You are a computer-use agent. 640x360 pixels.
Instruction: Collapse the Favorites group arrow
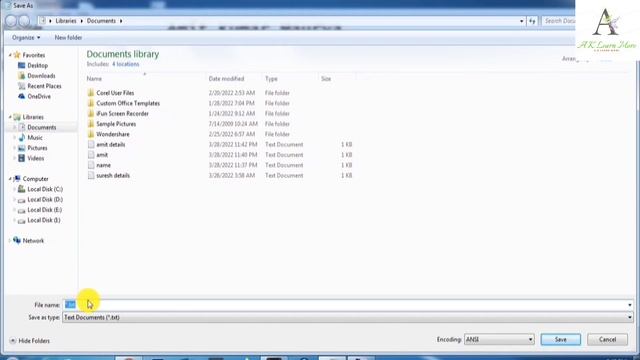tap(10, 55)
